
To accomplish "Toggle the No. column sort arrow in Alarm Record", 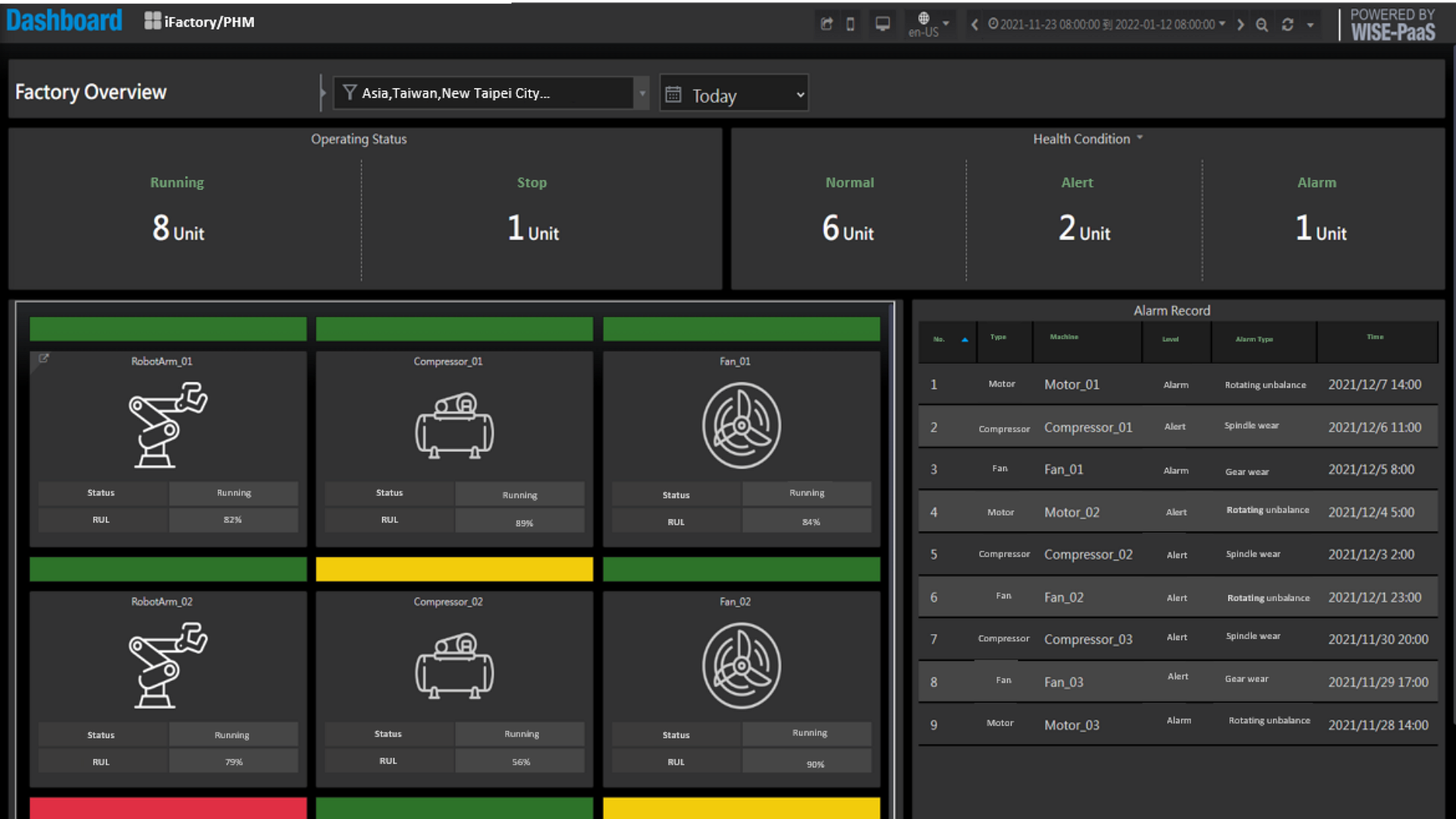I will click(965, 341).
